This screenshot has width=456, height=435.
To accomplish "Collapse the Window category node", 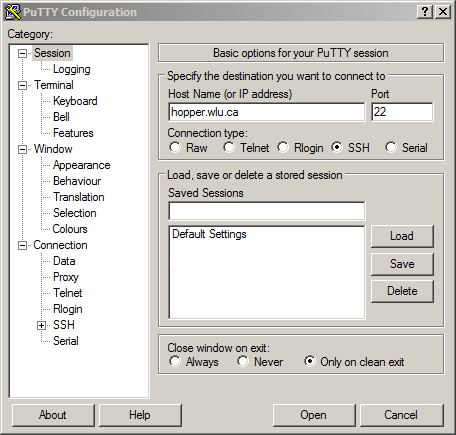I will (x=22, y=149).
